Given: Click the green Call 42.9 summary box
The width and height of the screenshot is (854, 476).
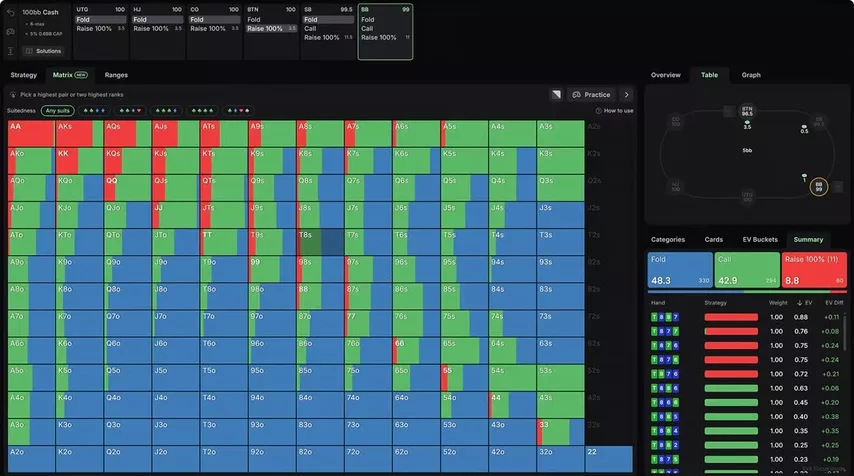Looking at the screenshot, I should [747, 270].
